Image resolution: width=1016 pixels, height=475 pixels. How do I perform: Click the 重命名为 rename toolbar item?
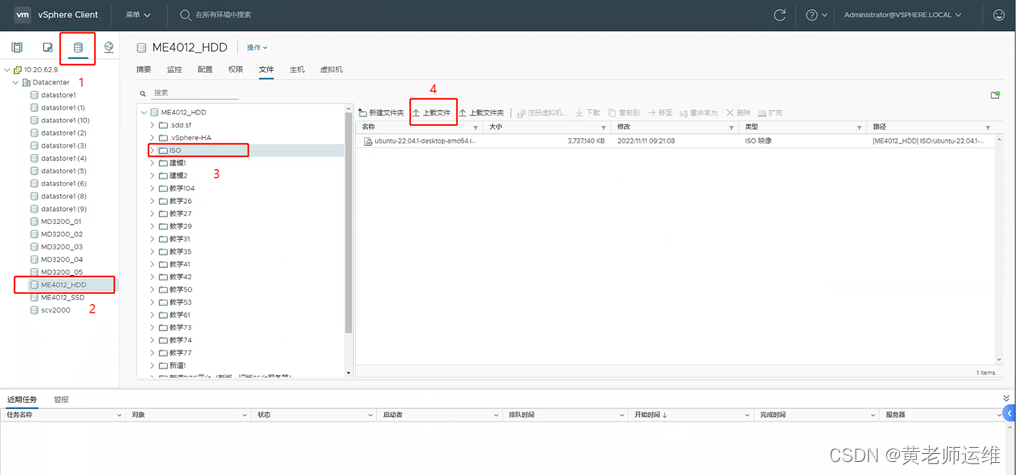tap(698, 113)
